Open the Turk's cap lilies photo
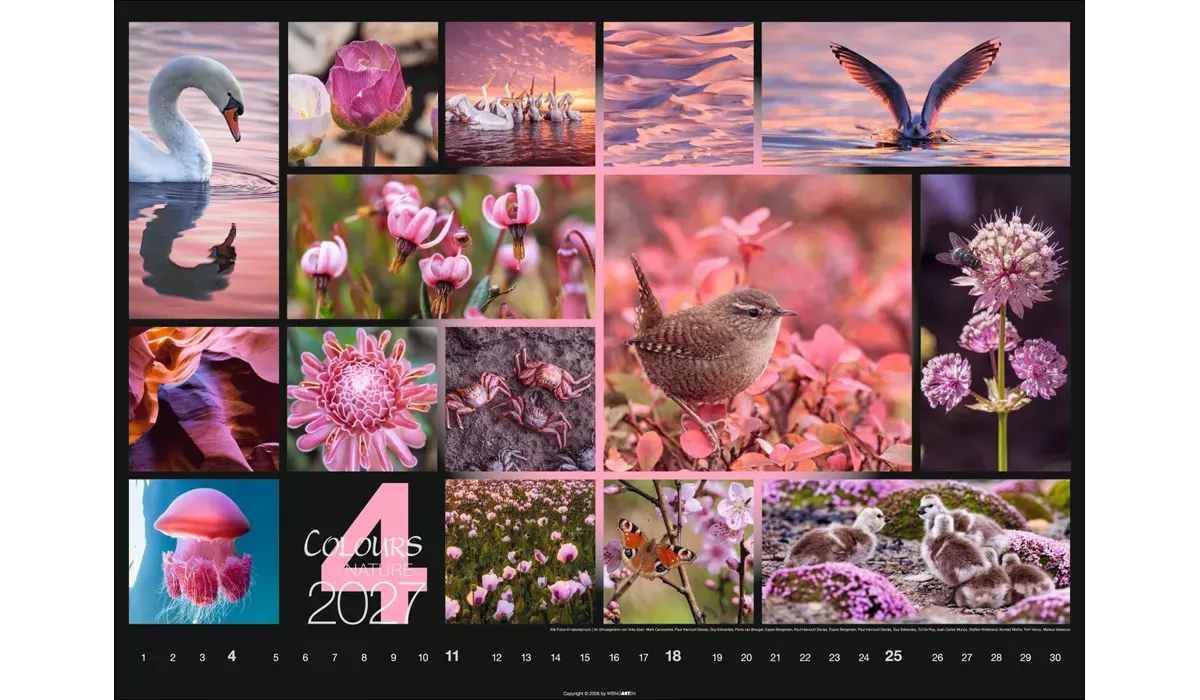The image size is (1200, 700). click(441, 247)
